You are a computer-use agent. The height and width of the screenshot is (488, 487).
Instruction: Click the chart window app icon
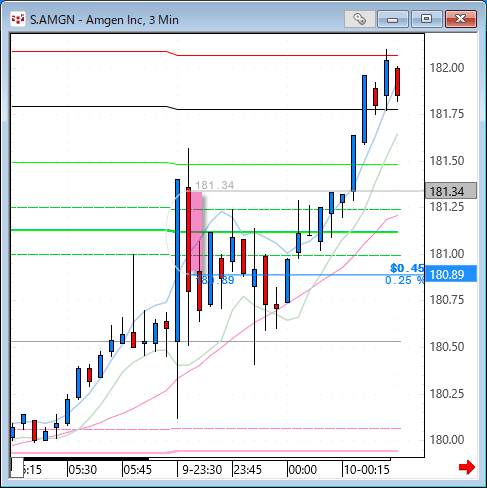pyautogui.click(x=18, y=19)
